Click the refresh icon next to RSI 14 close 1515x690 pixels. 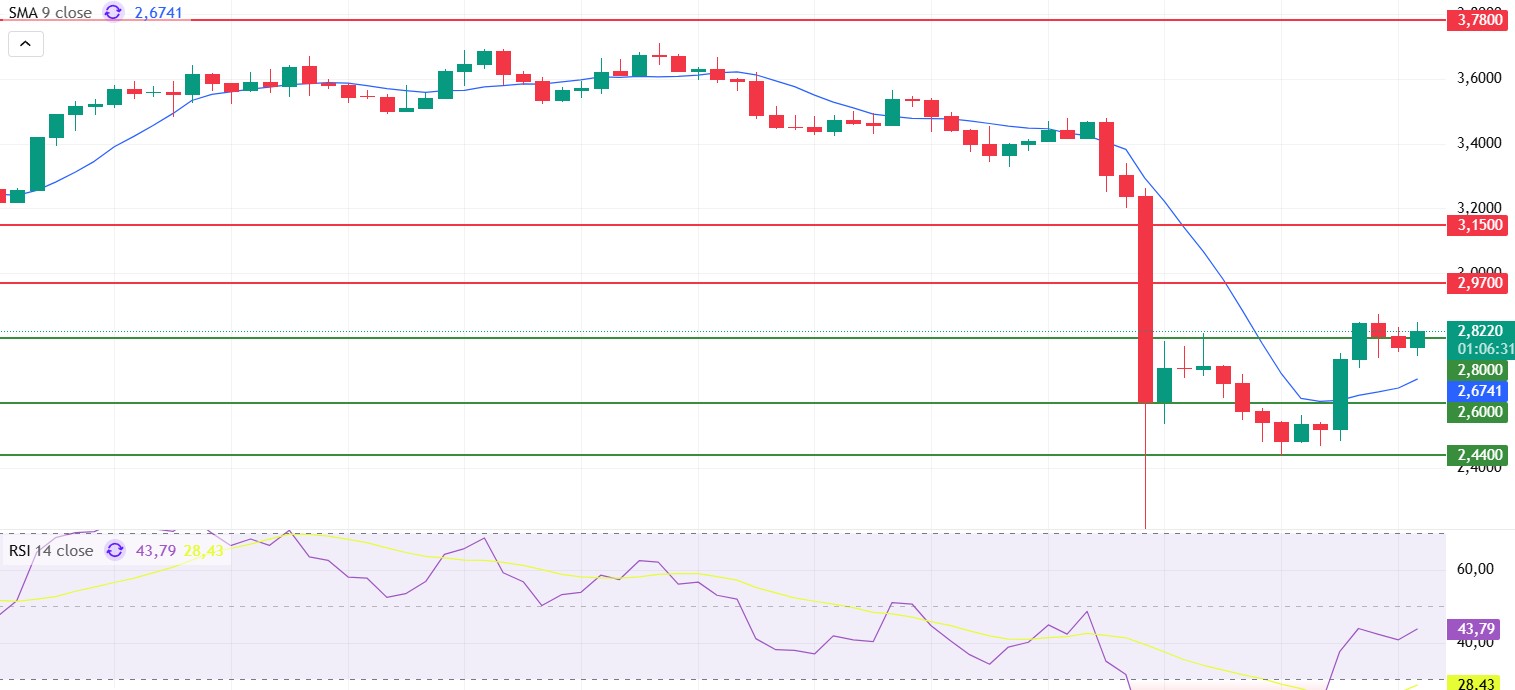click(x=115, y=551)
